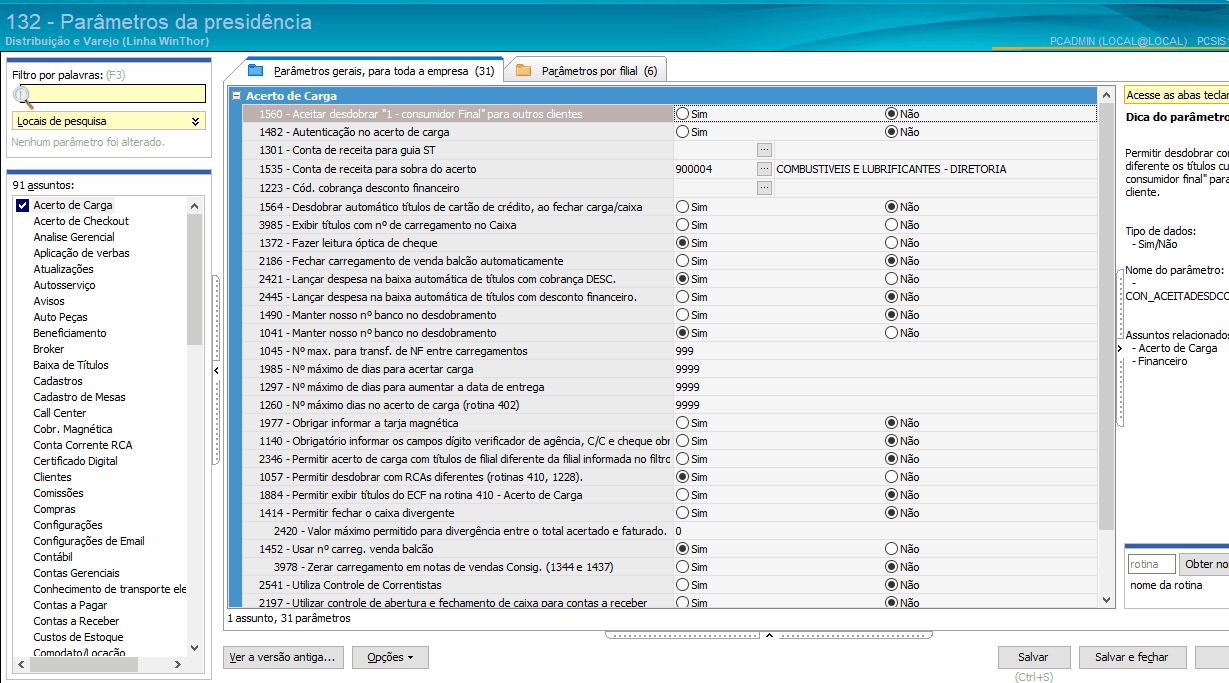Select Não for 1041 Manter nosso nº banco
Screen dimensions: 1229x683
tap(891, 333)
